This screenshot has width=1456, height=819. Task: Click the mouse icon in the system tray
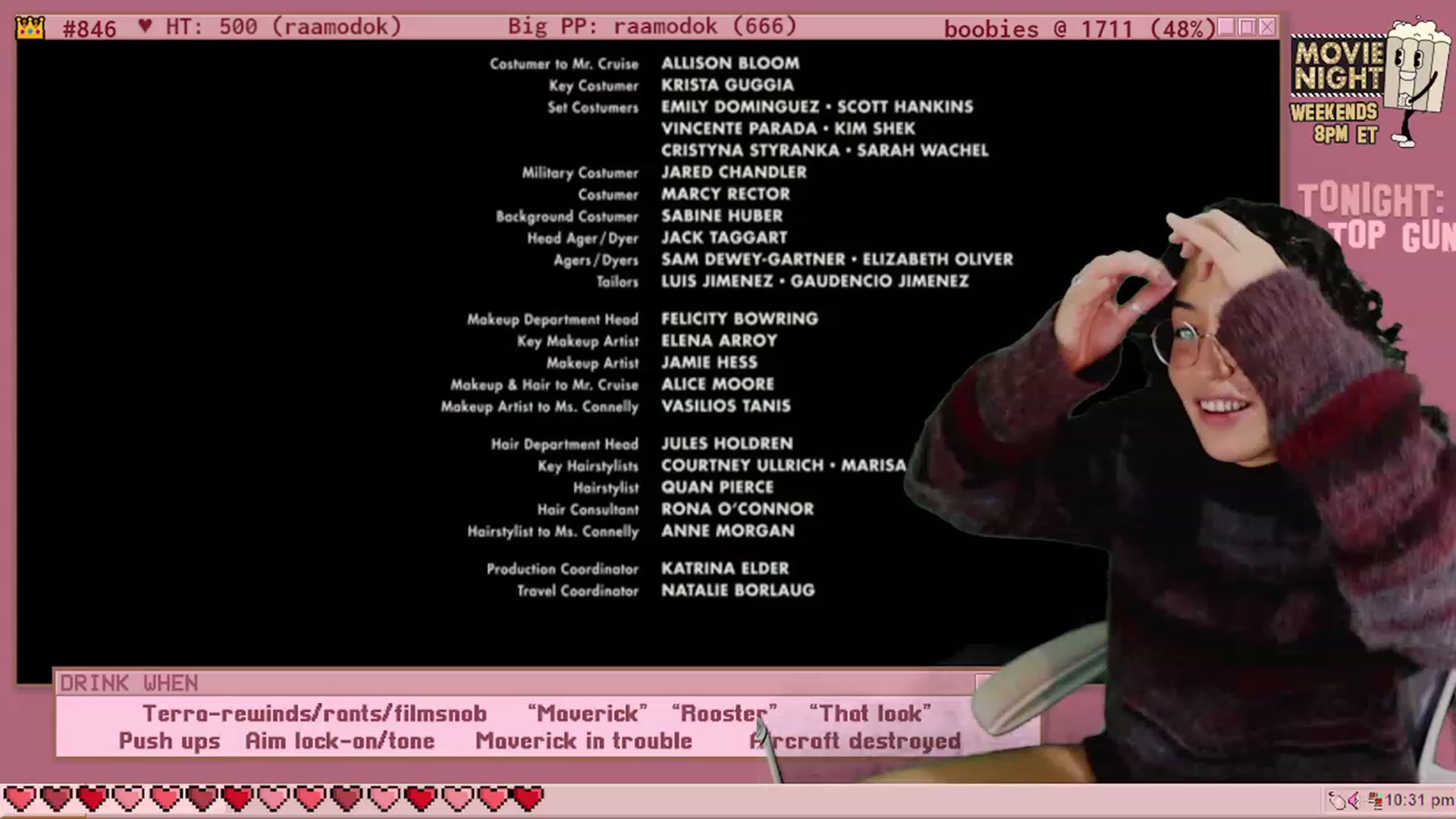(1336, 800)
